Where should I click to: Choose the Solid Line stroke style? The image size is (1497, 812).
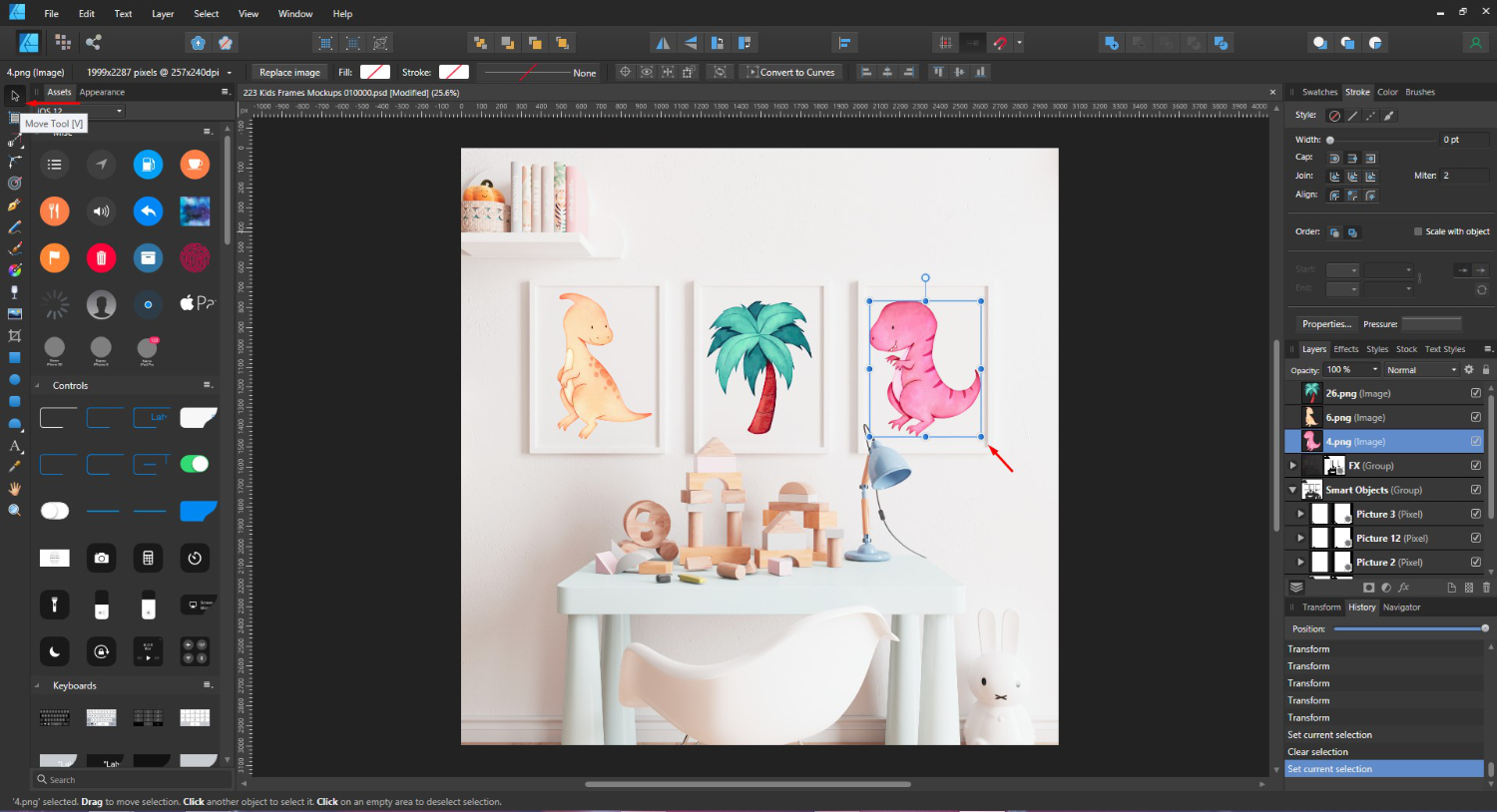(x=1352, y=116)
